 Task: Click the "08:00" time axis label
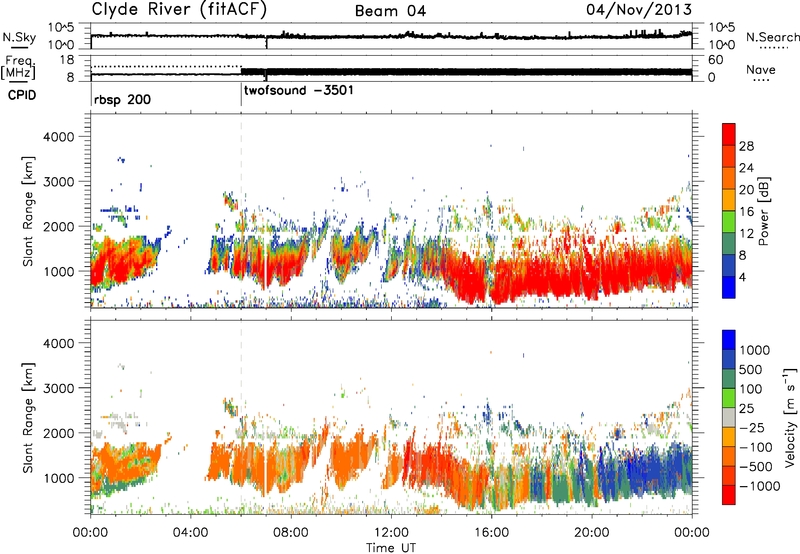point(291,533)
